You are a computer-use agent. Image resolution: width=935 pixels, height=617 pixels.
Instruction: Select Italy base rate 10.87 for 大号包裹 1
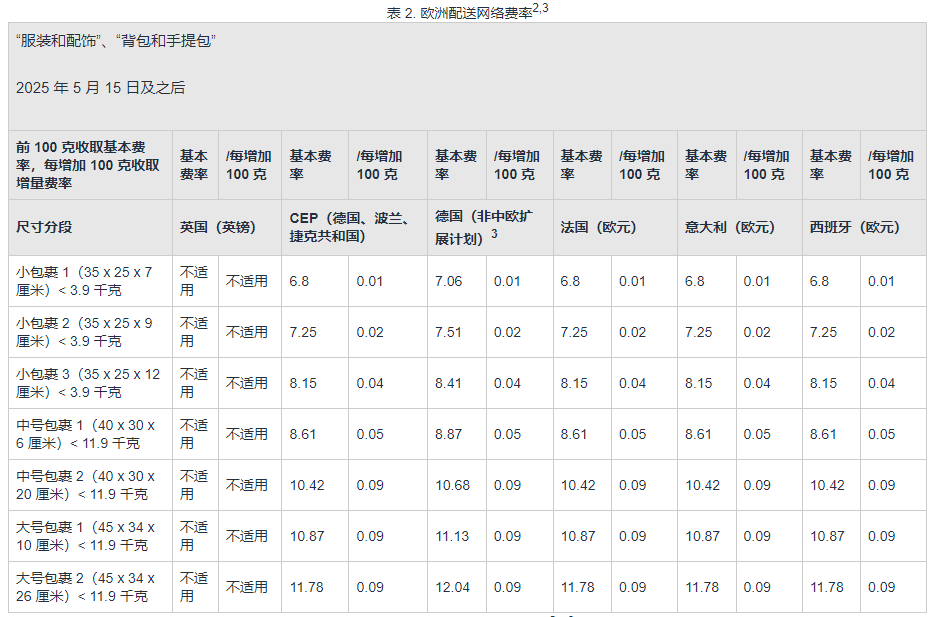click(702, 536)
